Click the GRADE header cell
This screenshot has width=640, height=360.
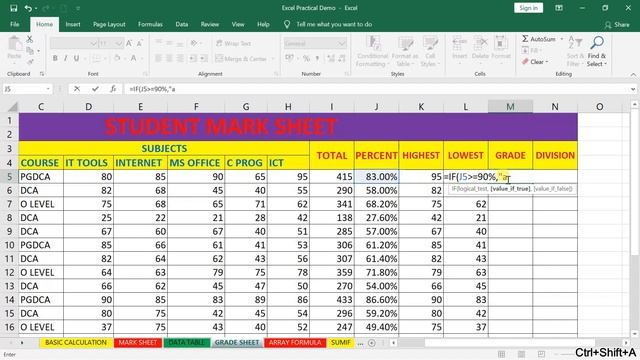point(510,155)
